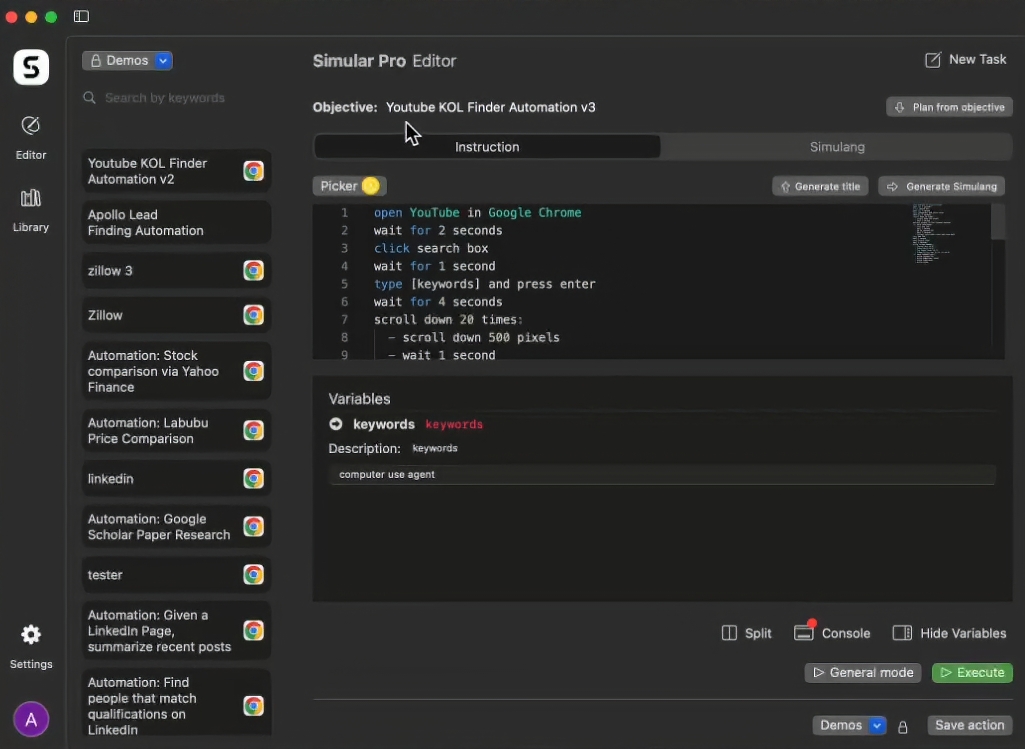
Task: Switch to the Instruction tab
Action: tap(487, 147)
